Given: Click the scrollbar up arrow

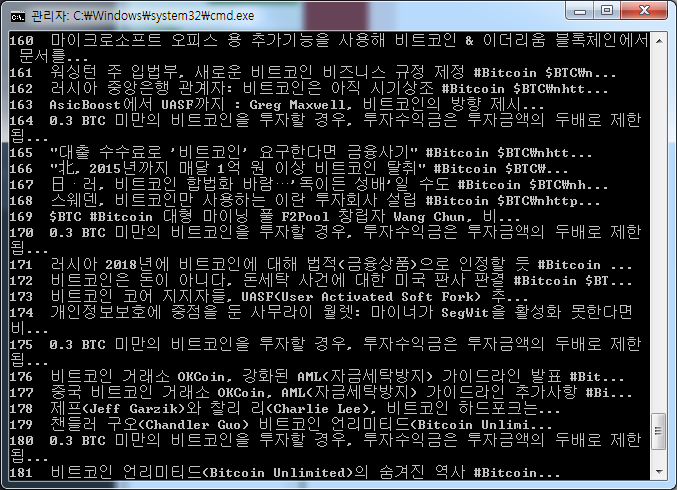Looking at the screenshot, I should click(659, 41).
